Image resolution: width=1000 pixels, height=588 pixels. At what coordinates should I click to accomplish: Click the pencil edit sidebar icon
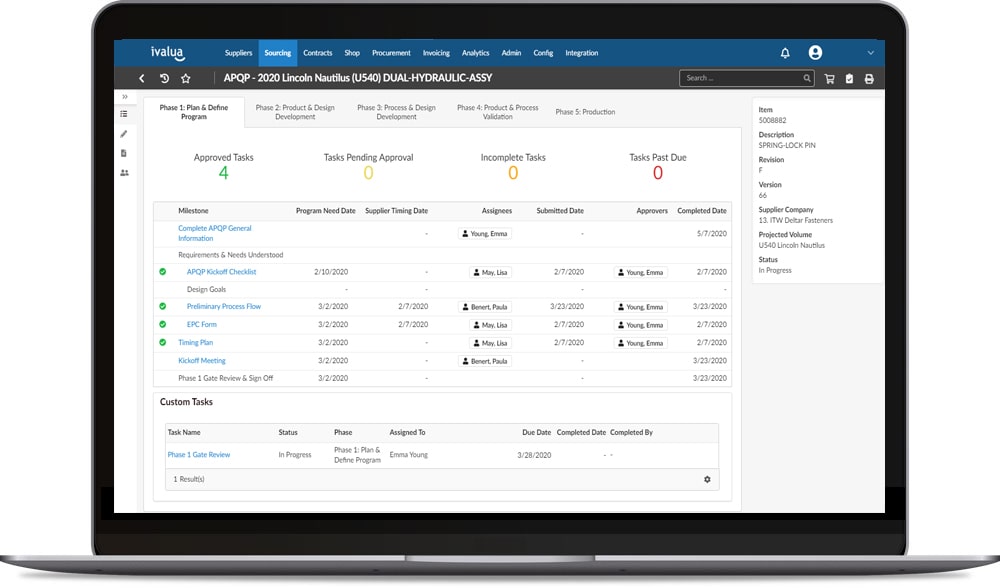(124, 134)
